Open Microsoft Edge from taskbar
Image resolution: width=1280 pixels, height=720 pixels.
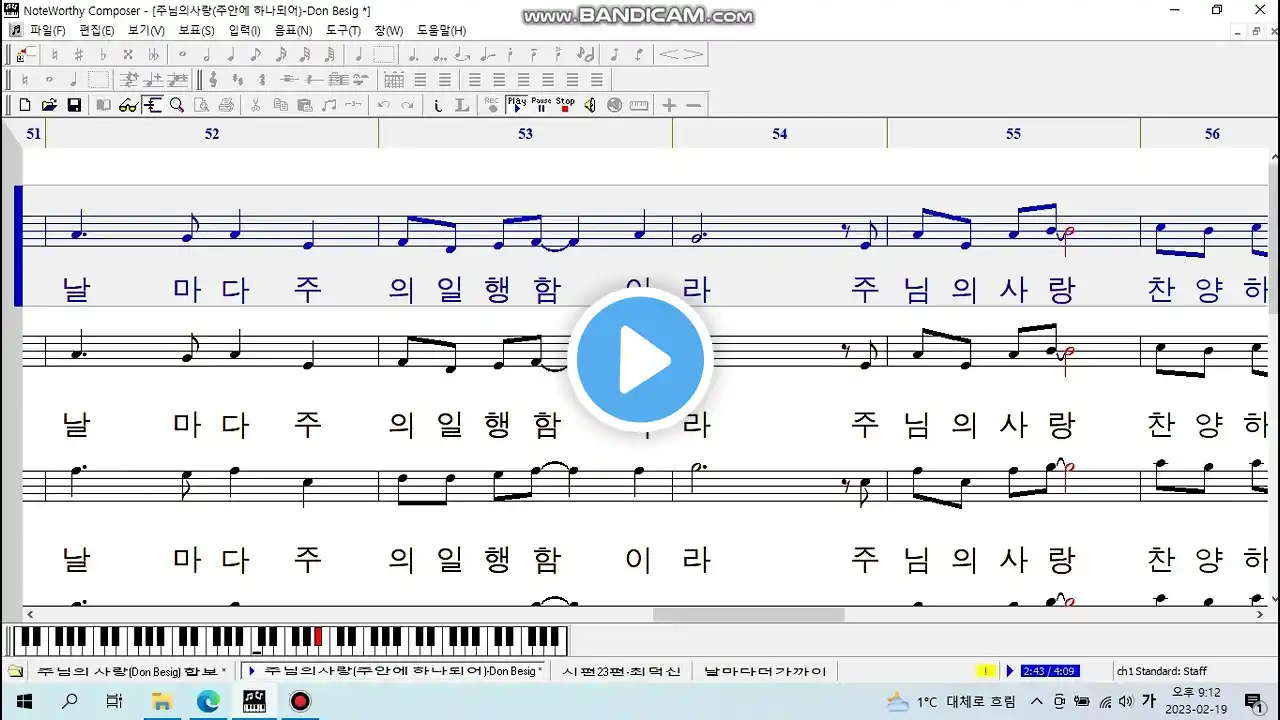208,701
